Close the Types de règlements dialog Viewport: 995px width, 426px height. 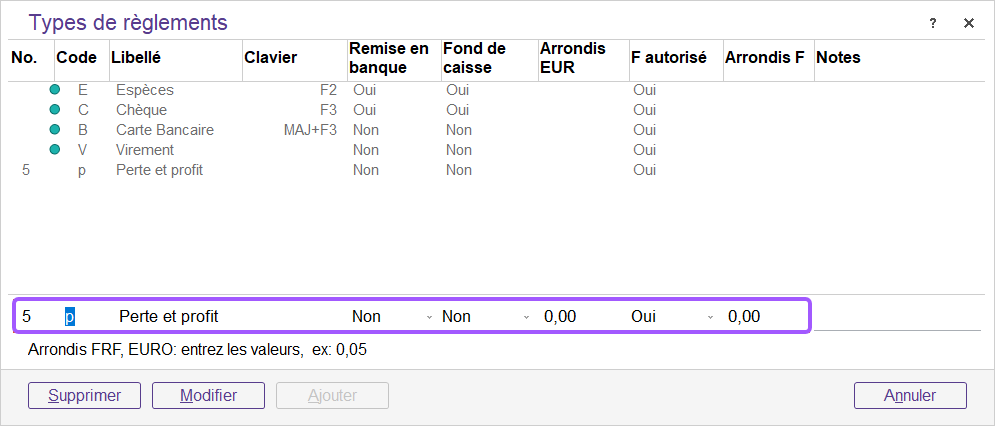tap(968, 23)
